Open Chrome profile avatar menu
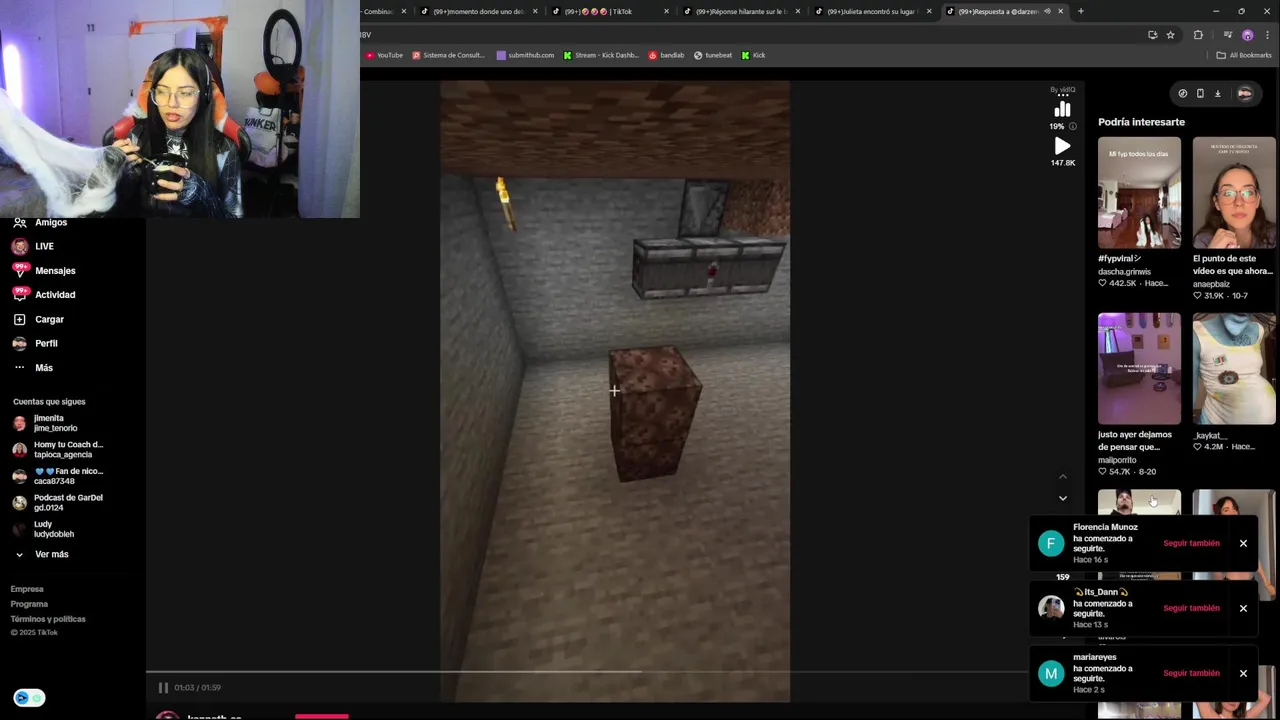The width and height of the screenshot is (1280, 720). [1247, 35]
